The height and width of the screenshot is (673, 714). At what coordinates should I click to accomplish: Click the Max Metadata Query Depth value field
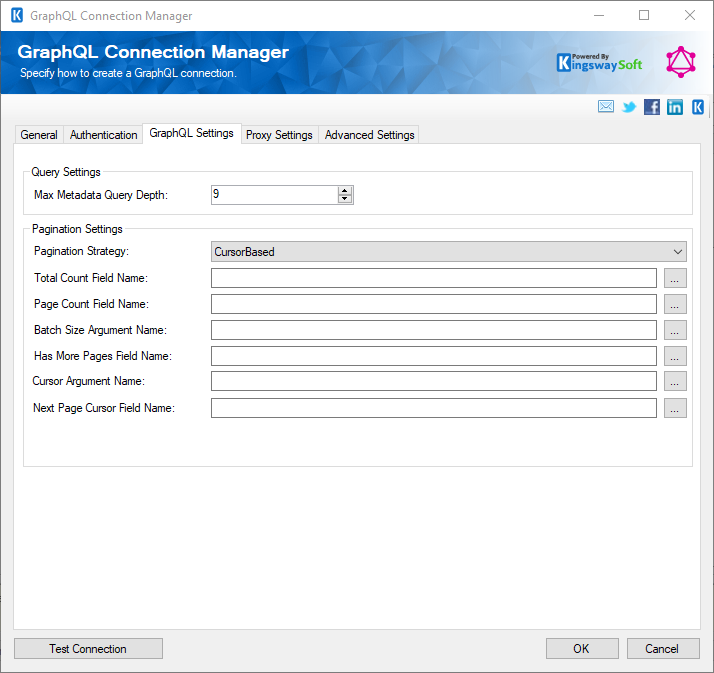click(275, 194)
